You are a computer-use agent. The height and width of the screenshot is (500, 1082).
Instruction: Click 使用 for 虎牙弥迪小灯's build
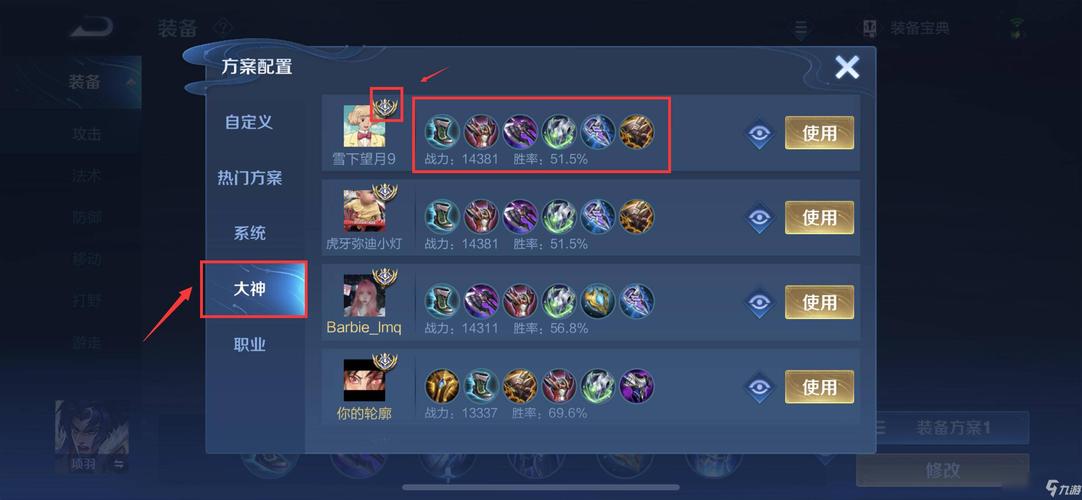click(x=819, y=217)
